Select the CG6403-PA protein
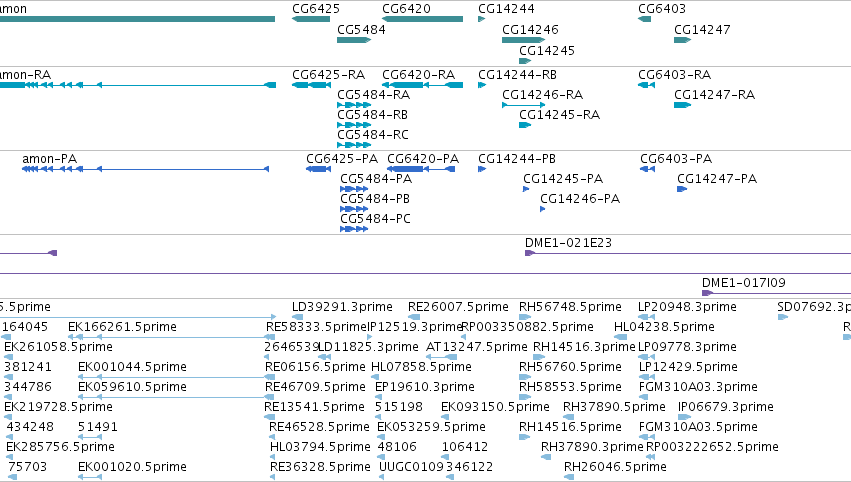Image resolution: width=851 pixels, height=482 pixels. point(647,169)
